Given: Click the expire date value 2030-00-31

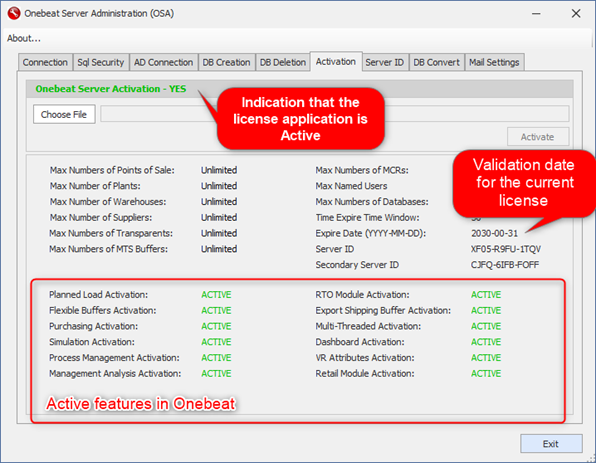Looking at the screenshot, I should tap(495, 233).
